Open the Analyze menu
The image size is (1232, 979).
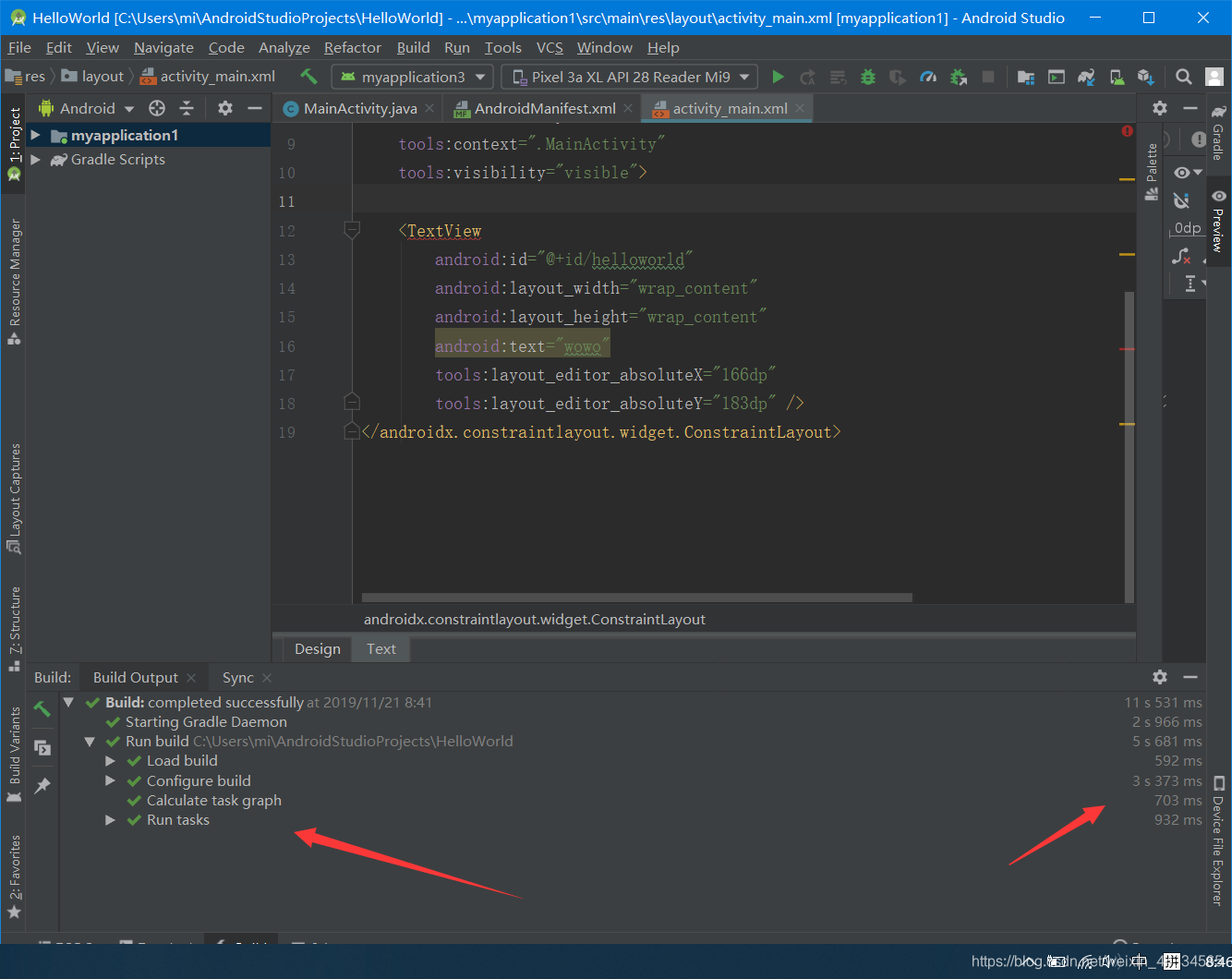pyautogui.click(x=284, y=47)
